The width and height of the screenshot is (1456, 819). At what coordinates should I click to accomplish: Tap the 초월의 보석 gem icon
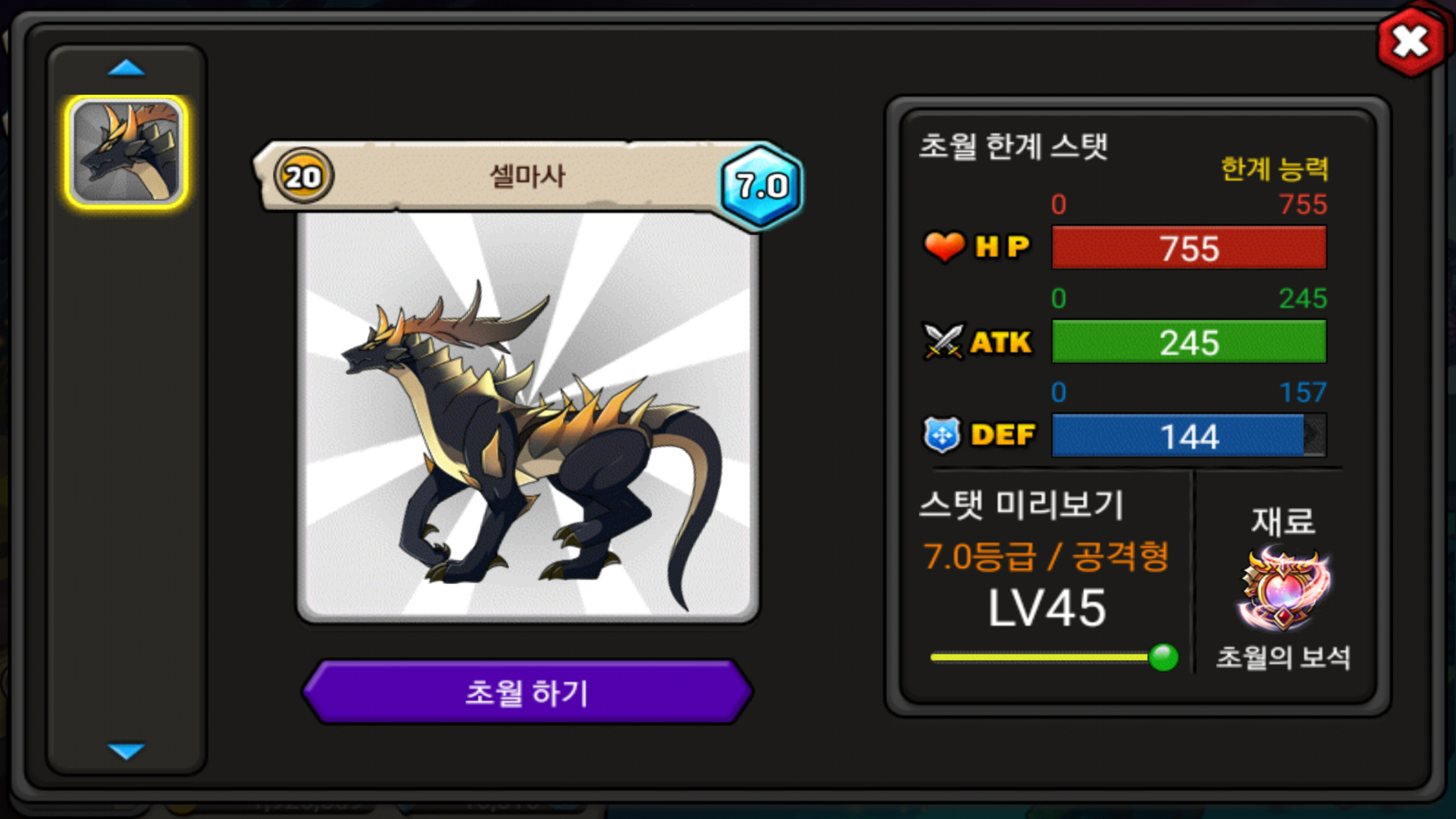tap(1283, 589)
